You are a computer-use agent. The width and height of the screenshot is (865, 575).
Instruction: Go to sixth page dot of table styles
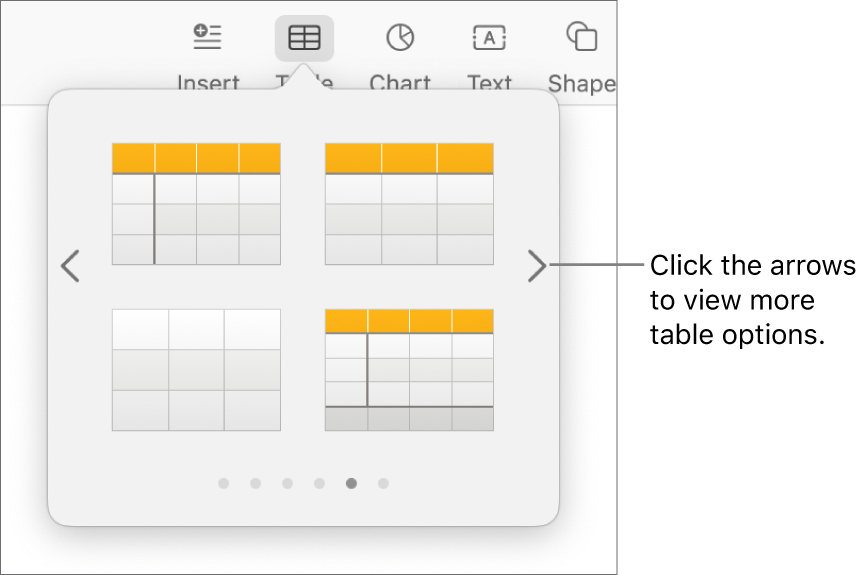(383, 484)
